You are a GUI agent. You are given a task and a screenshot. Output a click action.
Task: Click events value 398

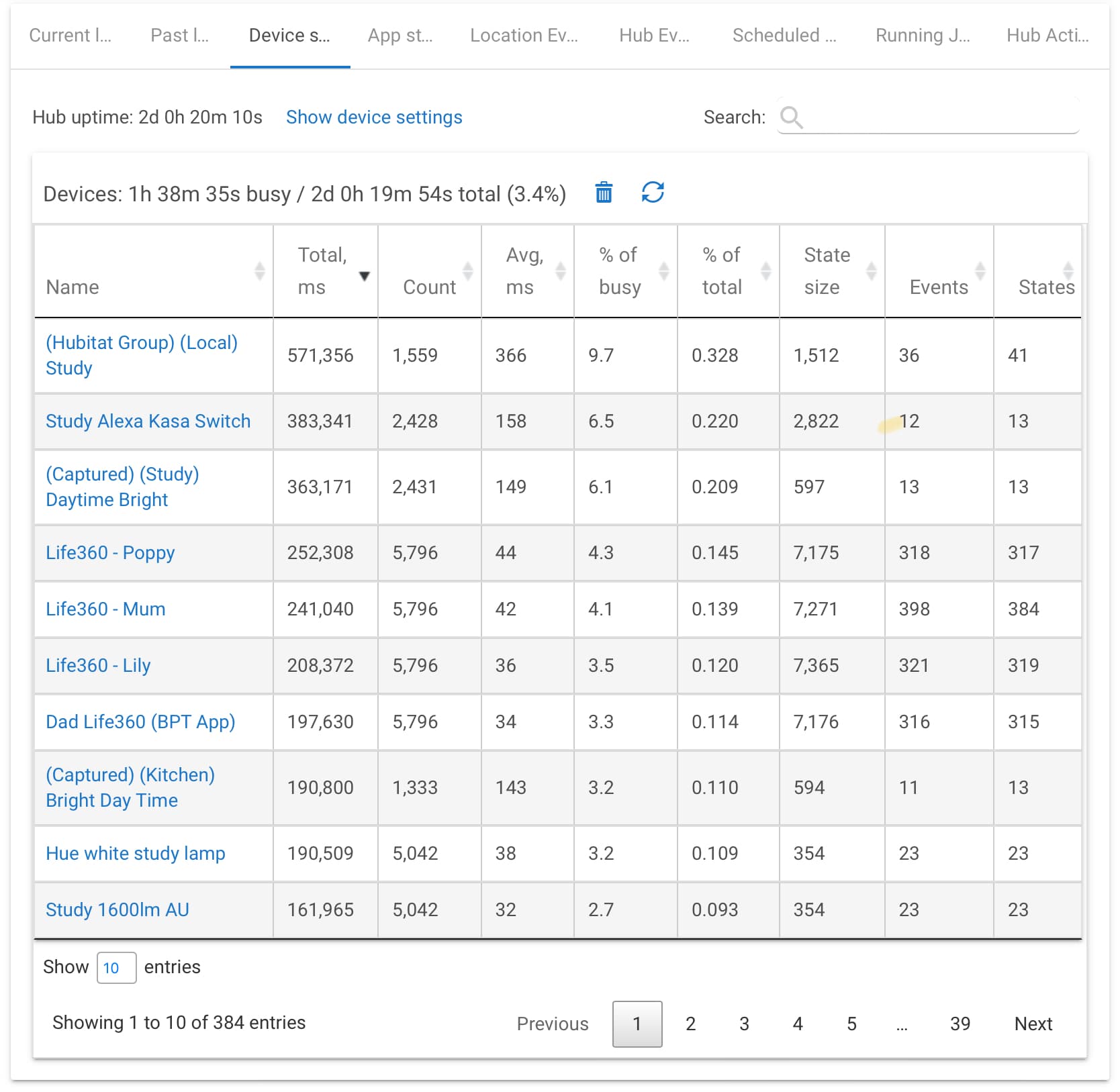(x=915, y=609)
